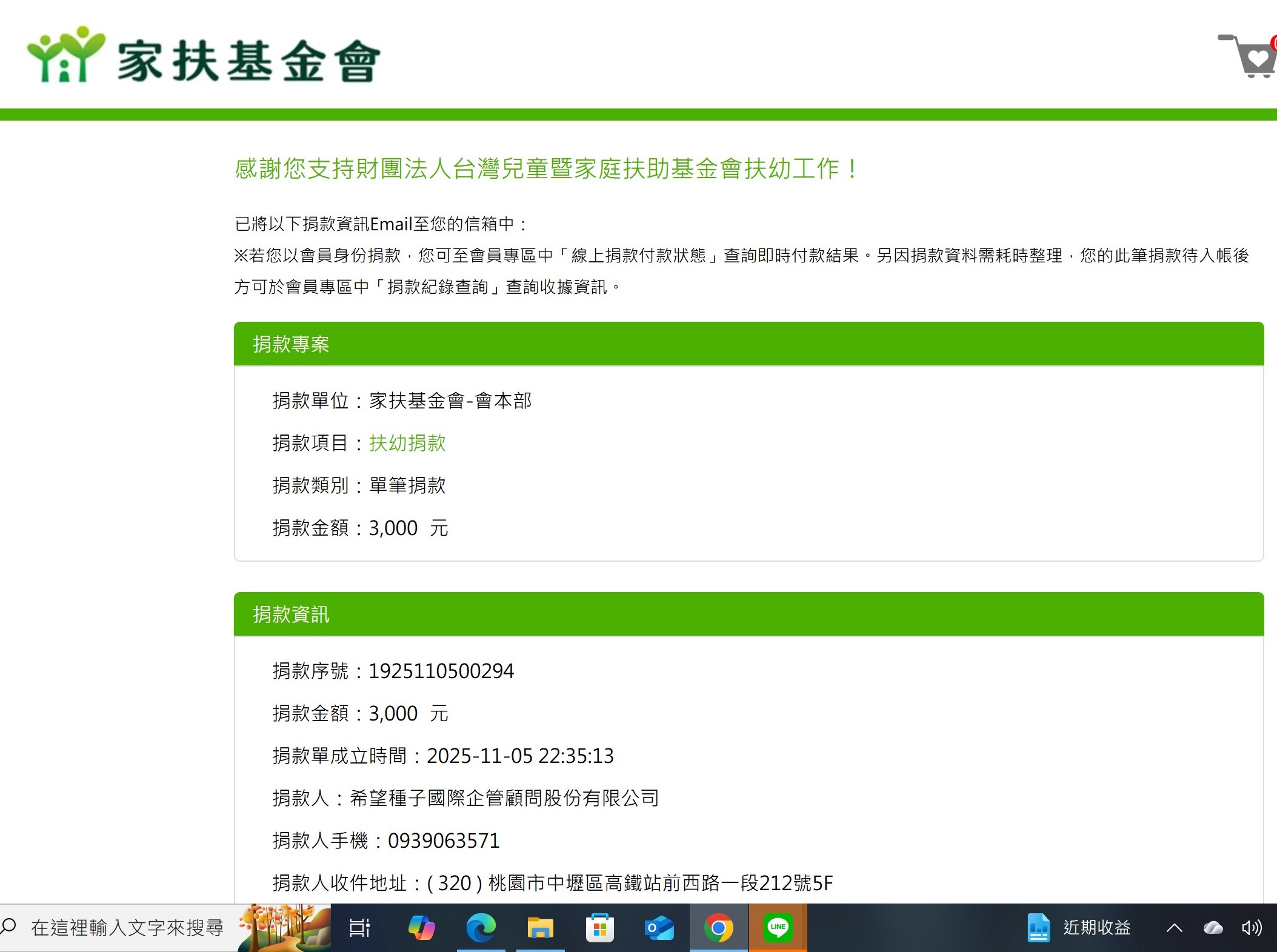Open Microsoft Edge from taskbar

(x=481, y=928)
